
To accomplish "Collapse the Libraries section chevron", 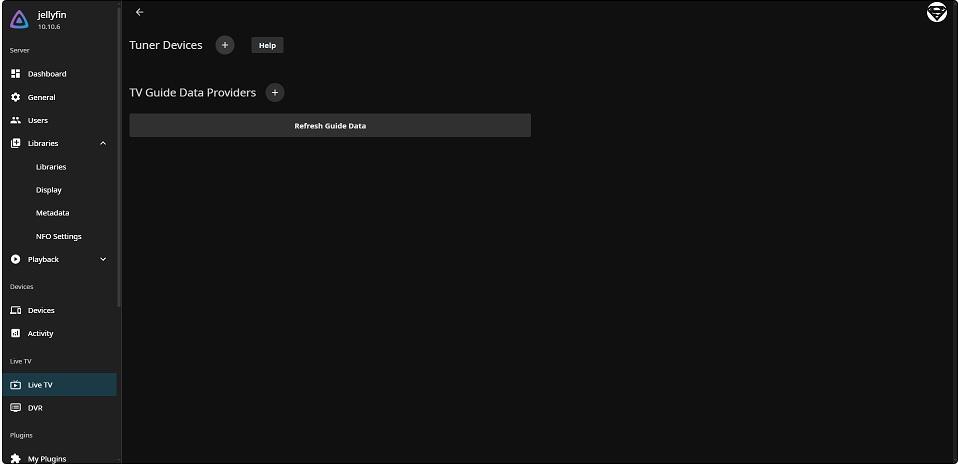I will pos(103,143).
